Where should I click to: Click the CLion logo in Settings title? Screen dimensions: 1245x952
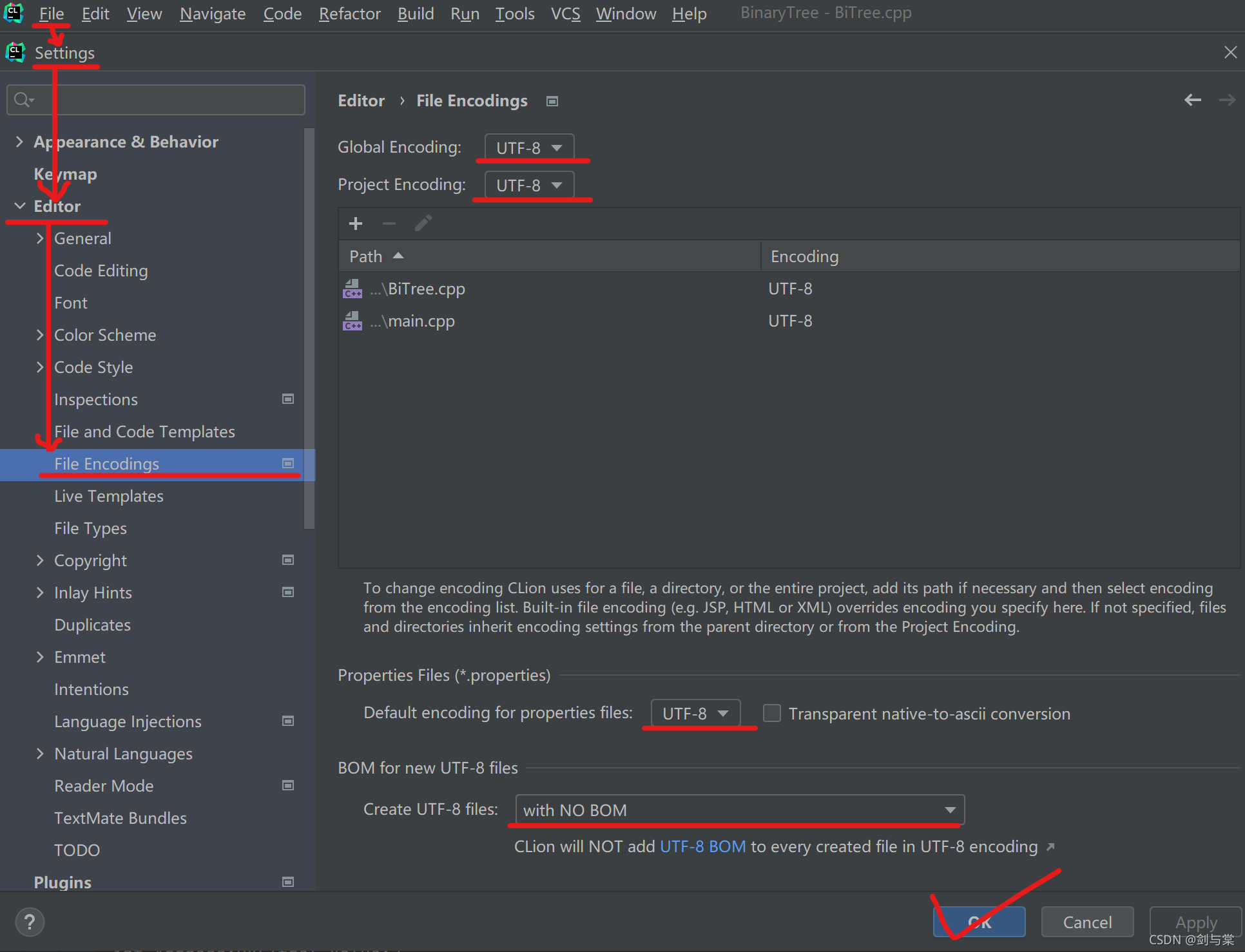[x=15, y=52]
